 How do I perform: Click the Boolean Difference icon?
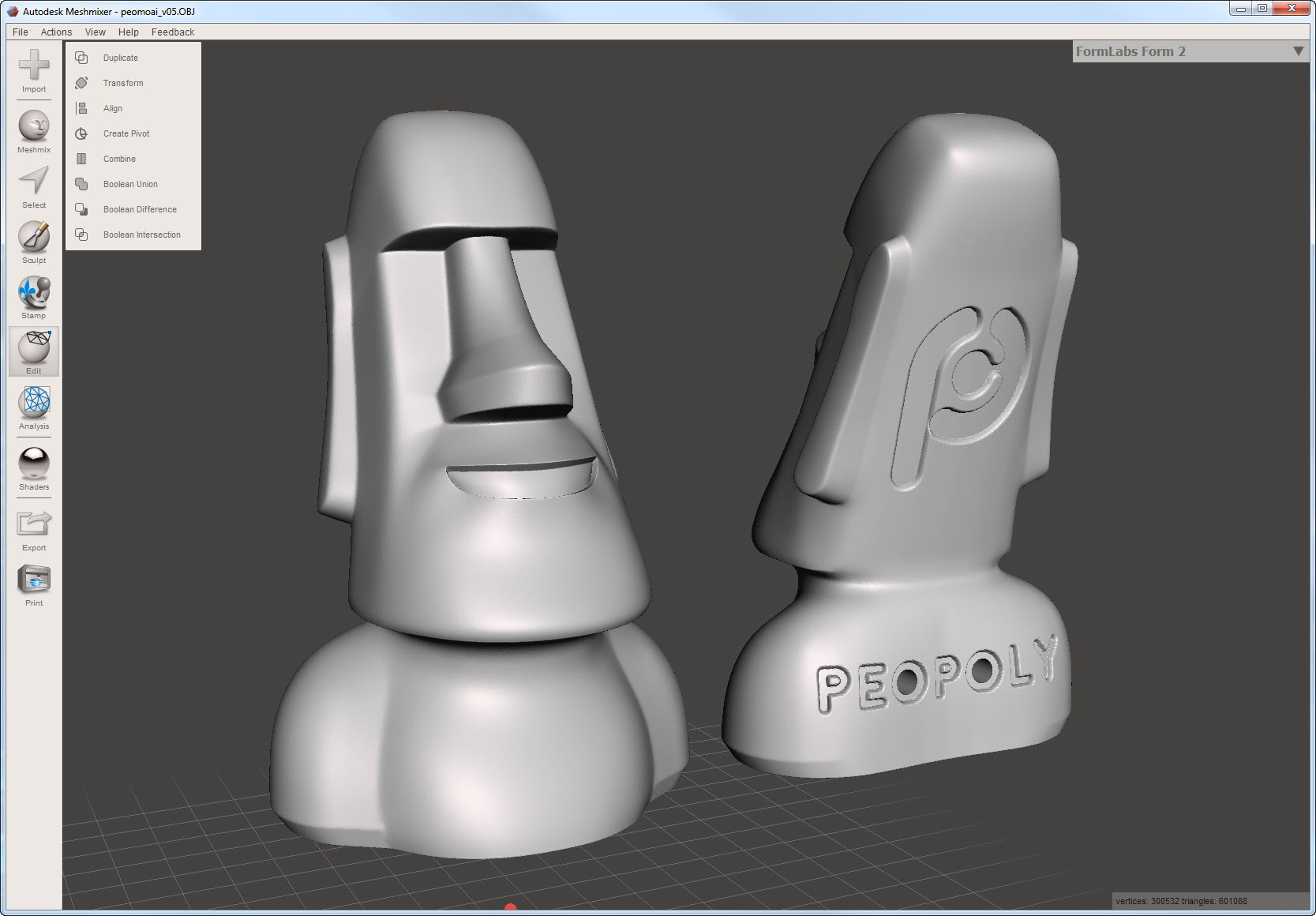pyautogui.click(x=81, y=209)
